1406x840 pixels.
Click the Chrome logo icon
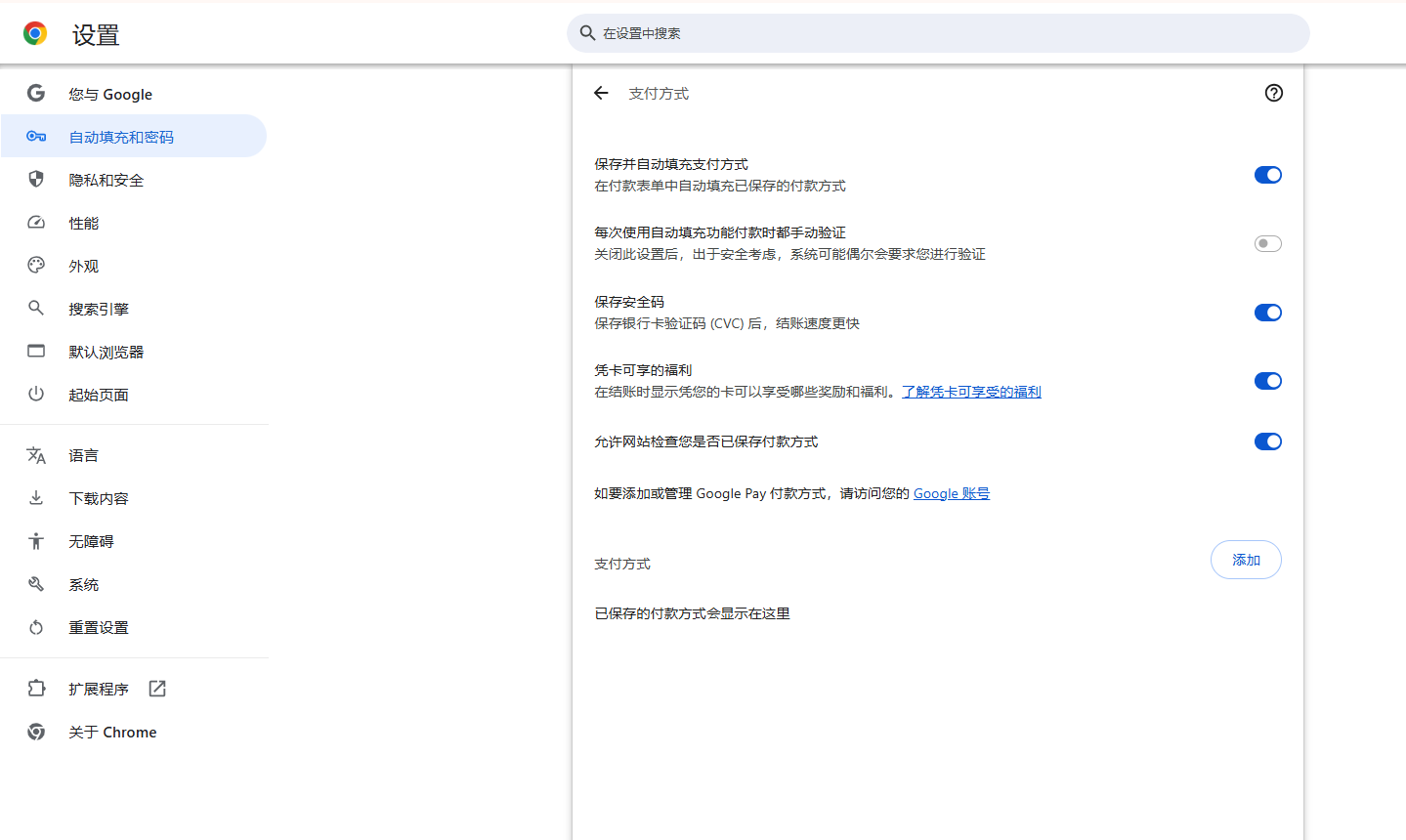[x=35, y=34]
